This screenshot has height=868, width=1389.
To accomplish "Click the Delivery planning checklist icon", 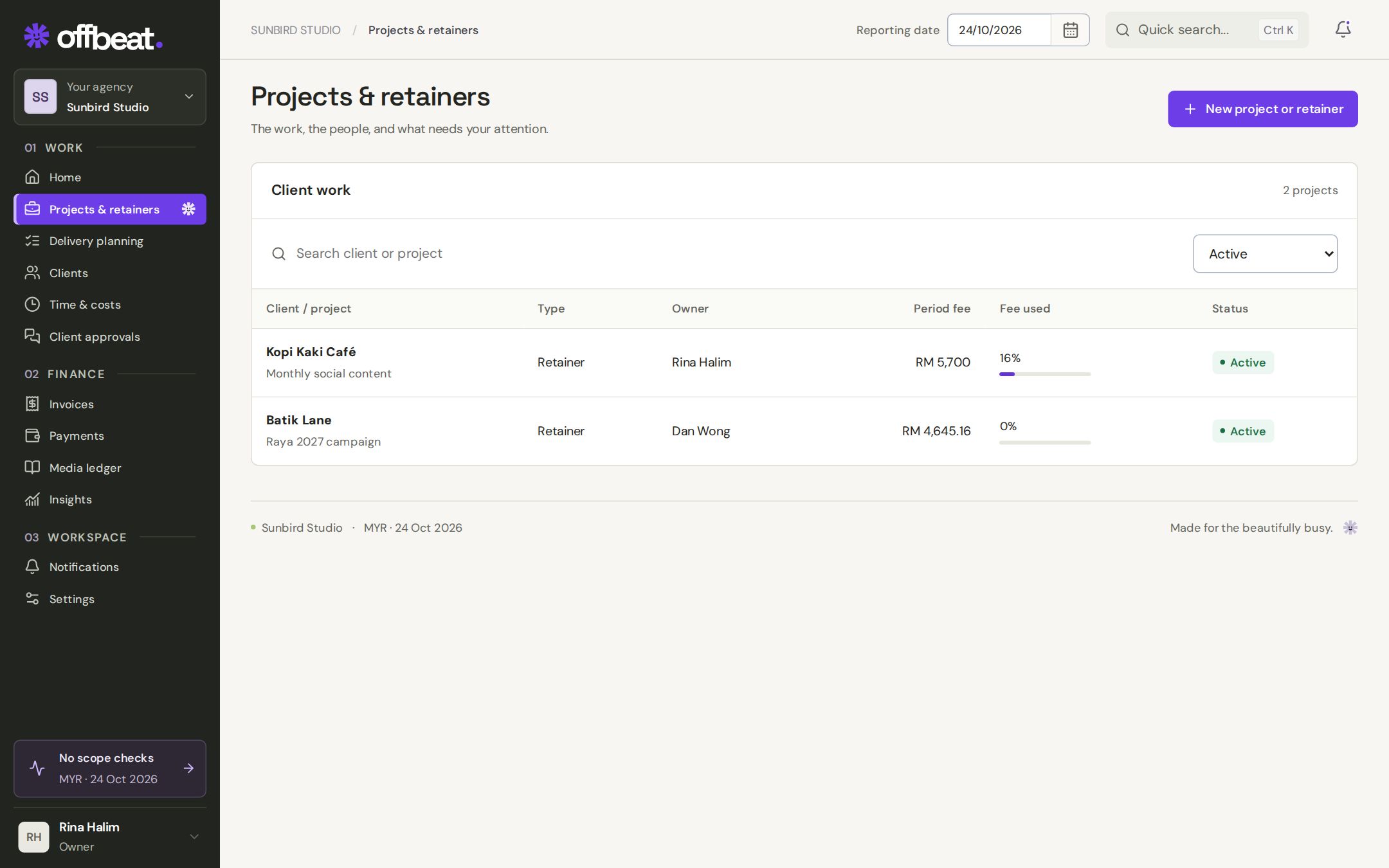I will click(x=32, y=240).
